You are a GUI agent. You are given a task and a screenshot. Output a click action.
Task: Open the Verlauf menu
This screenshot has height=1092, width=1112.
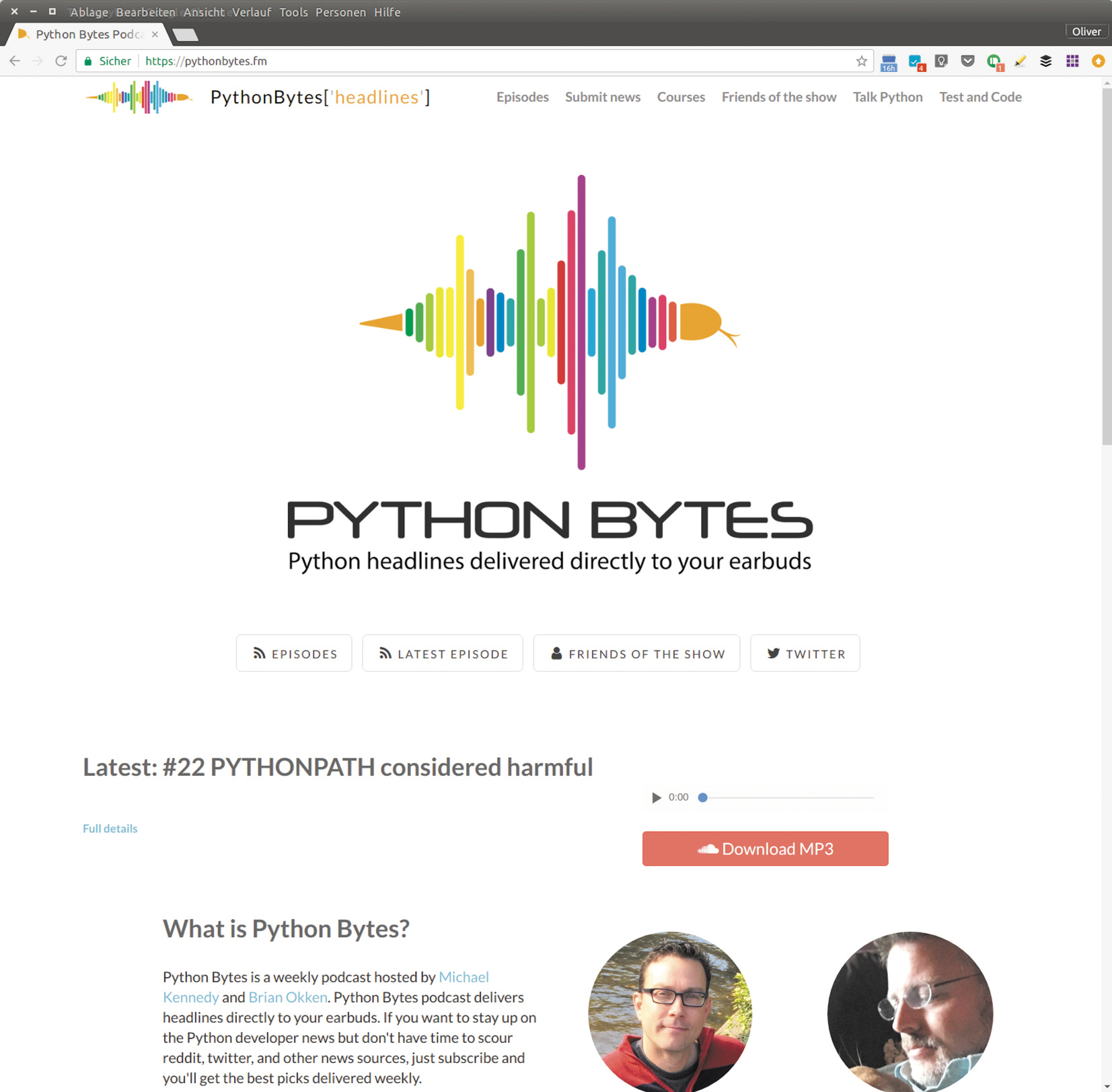(x=252, y=12)
